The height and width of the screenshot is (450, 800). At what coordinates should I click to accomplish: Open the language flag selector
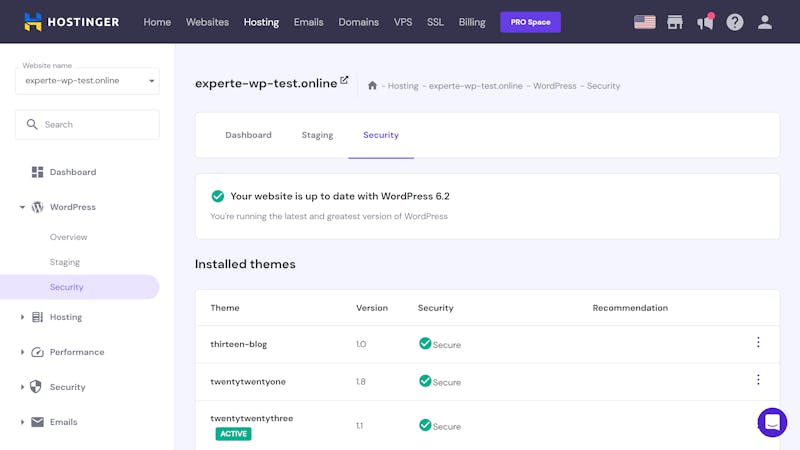coord(645,22)
